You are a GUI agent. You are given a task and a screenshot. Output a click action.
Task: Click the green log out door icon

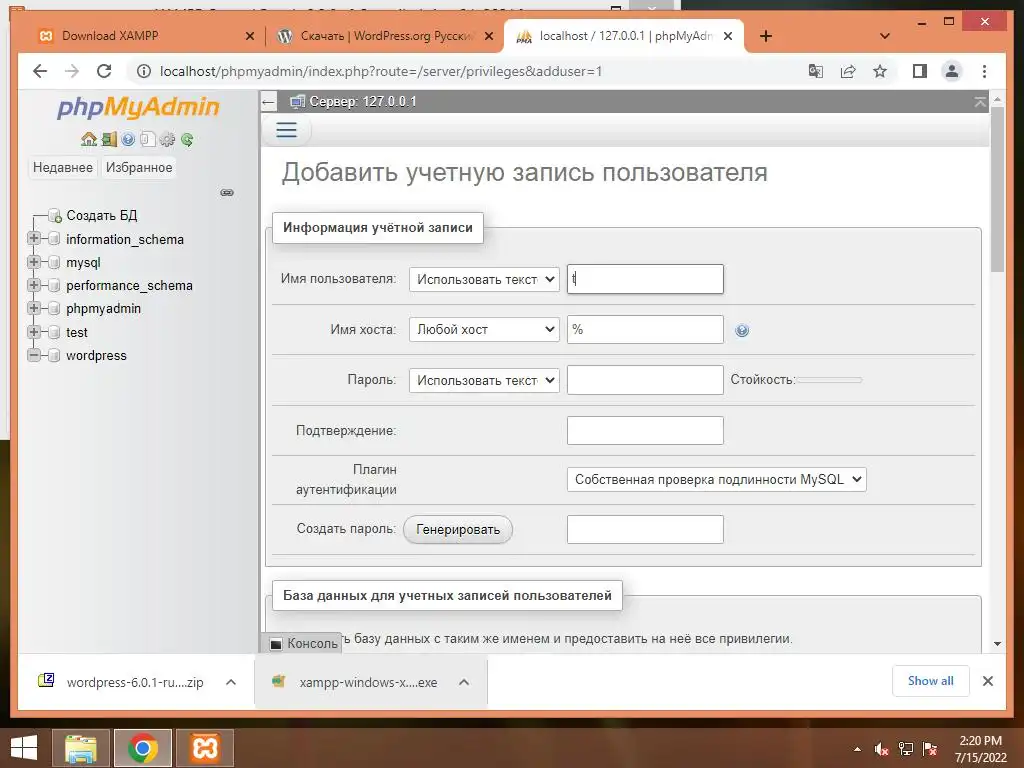coord(109,139)
